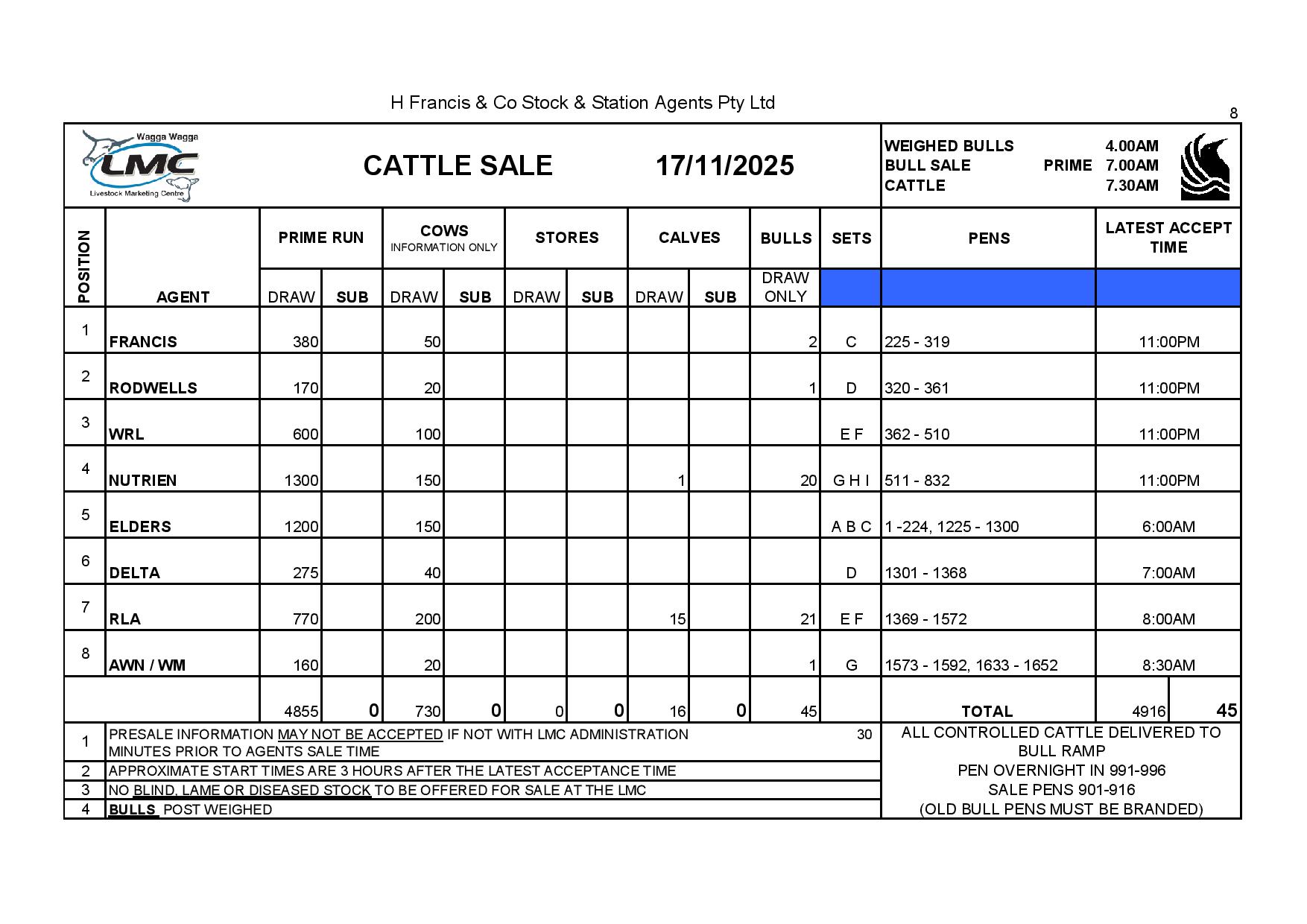Click the NUTRIEN agent cell
Image resolution: width=1307 pixels, height=924 pixels.
(x=143, y=481)
